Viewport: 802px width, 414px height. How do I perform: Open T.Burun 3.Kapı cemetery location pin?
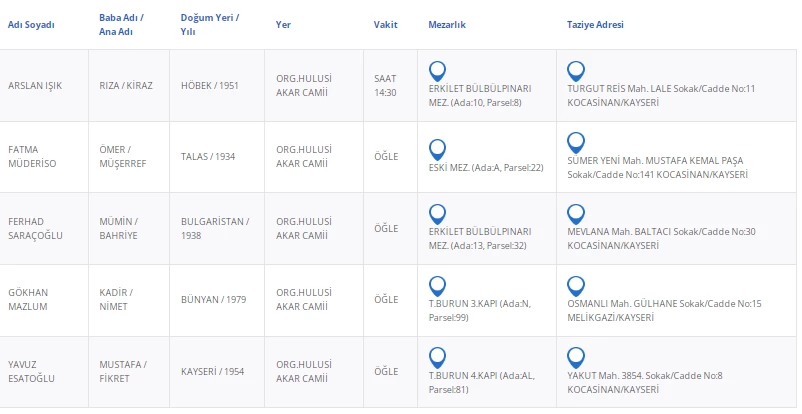point(436,286)
